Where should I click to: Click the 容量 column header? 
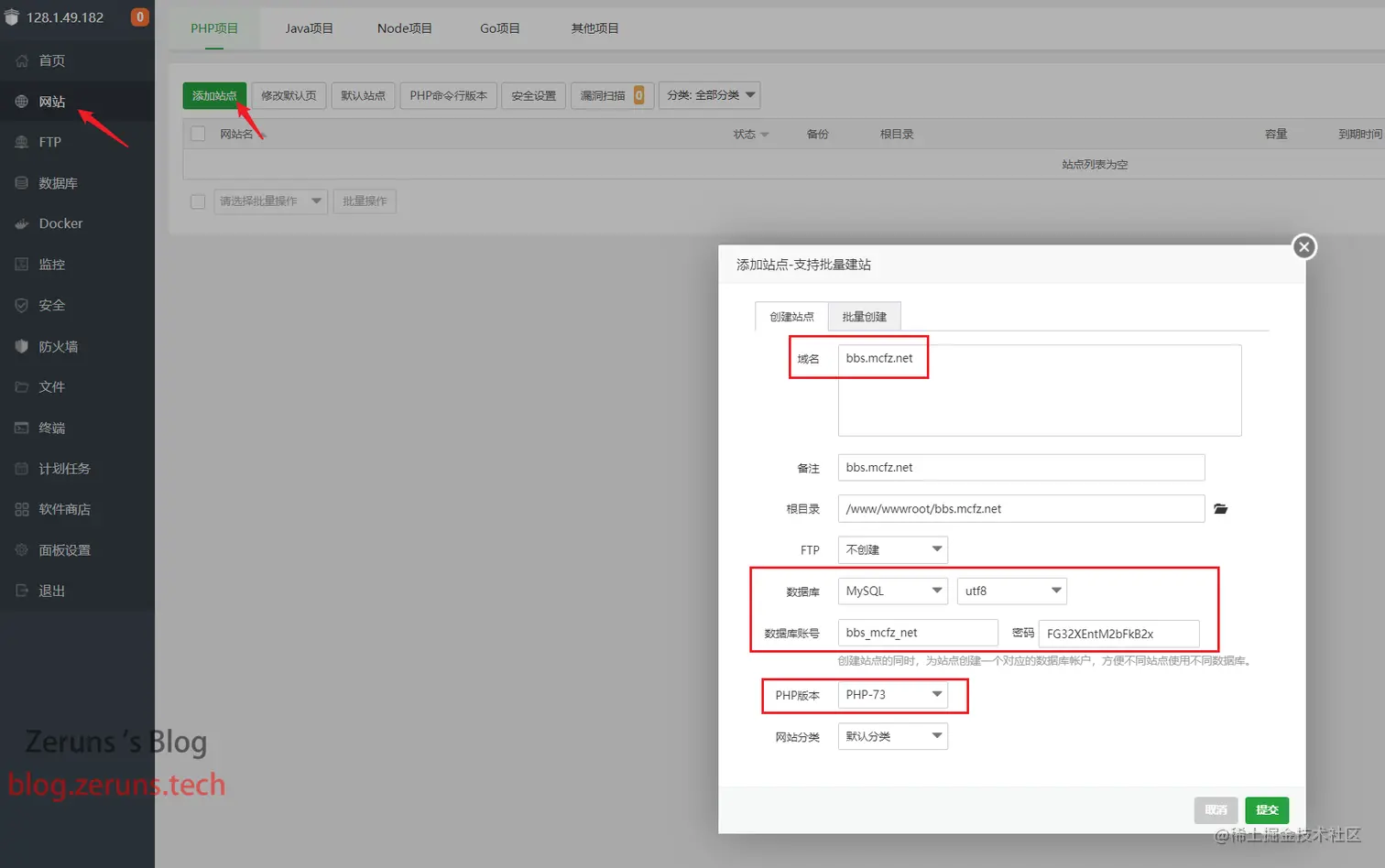pos(1276,135)
